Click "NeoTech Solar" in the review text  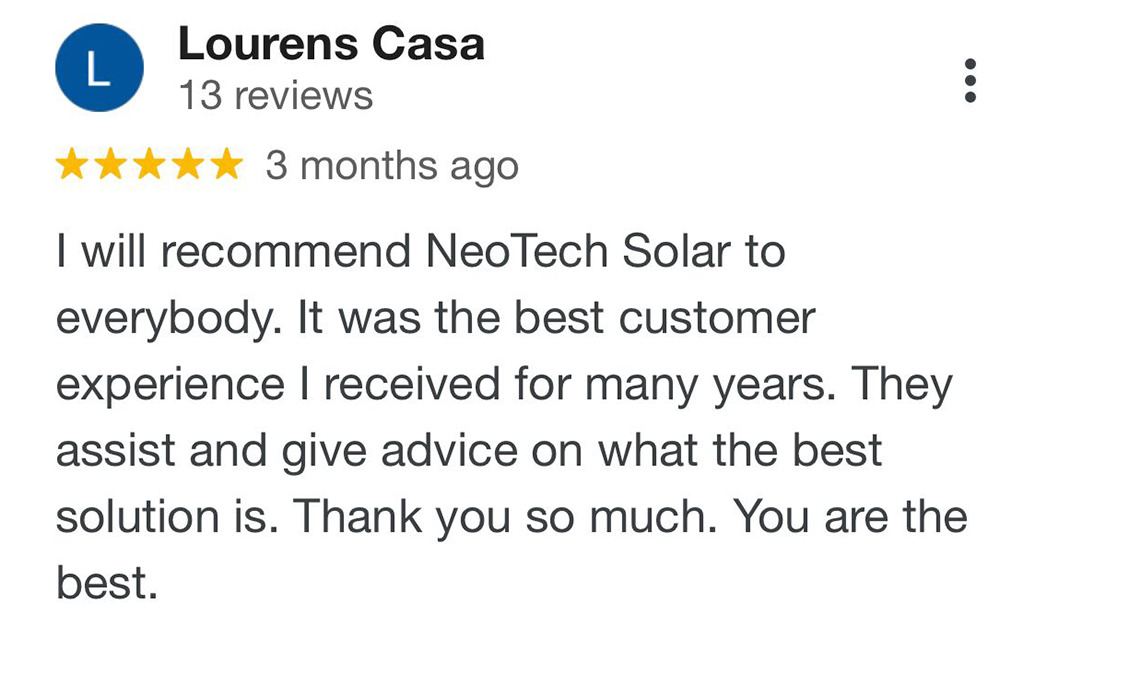(578, 252)
